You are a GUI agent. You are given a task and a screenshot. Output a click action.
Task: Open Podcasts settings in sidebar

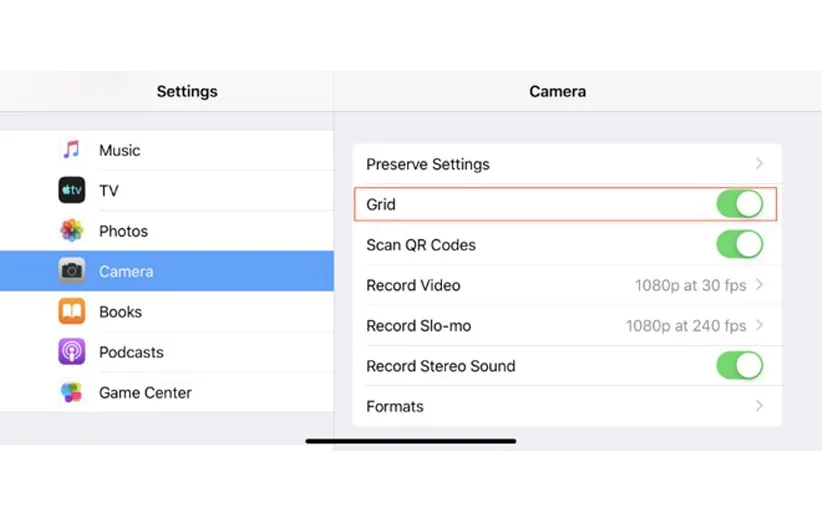[131, 352]
